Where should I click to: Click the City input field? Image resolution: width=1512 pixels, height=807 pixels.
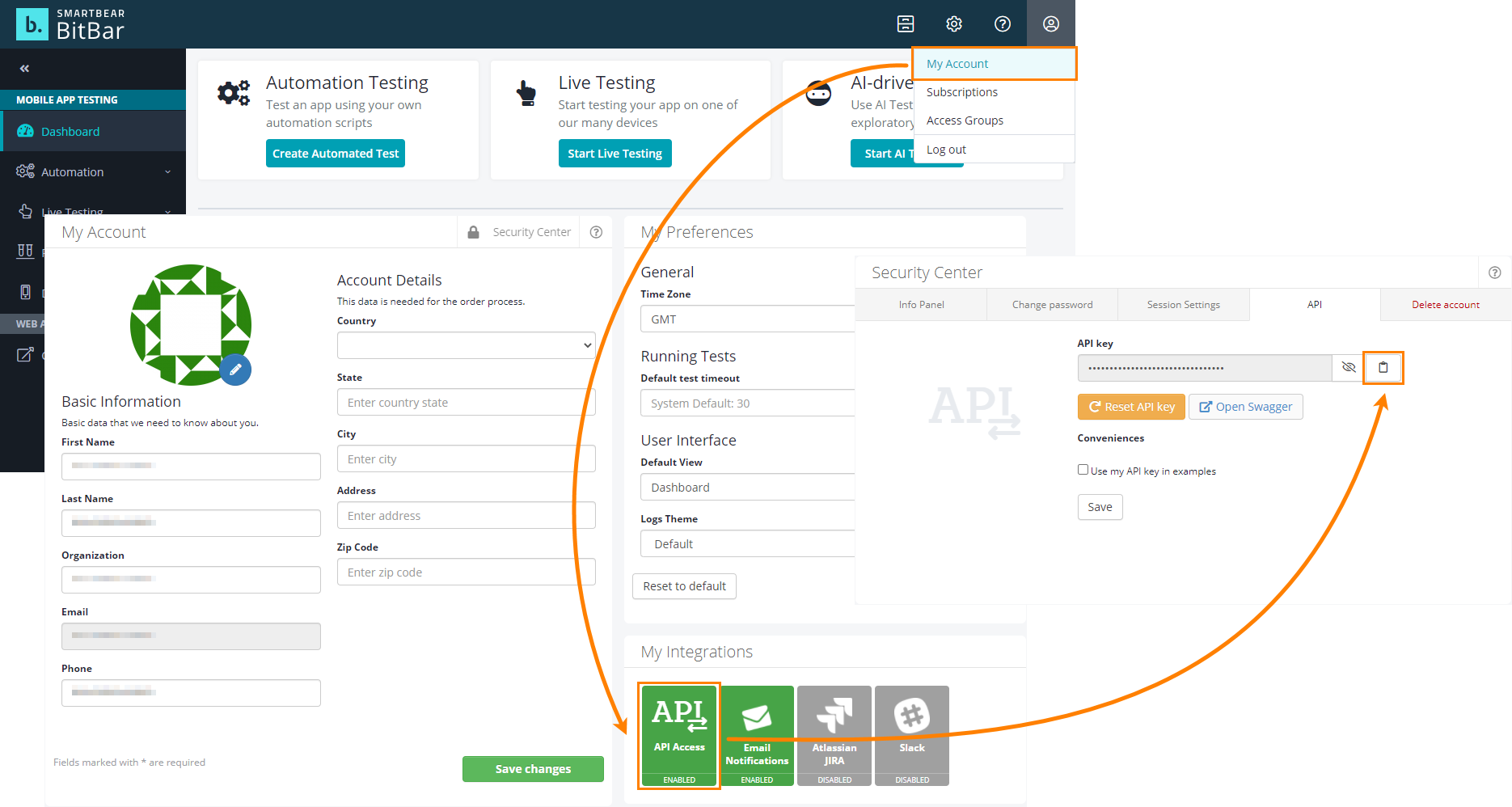point(467,458)
